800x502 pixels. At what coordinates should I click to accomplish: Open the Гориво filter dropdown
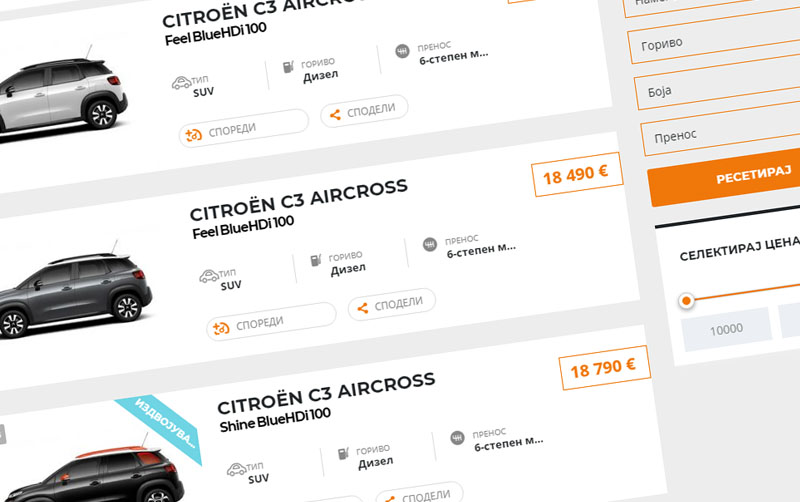coord(714,40)
